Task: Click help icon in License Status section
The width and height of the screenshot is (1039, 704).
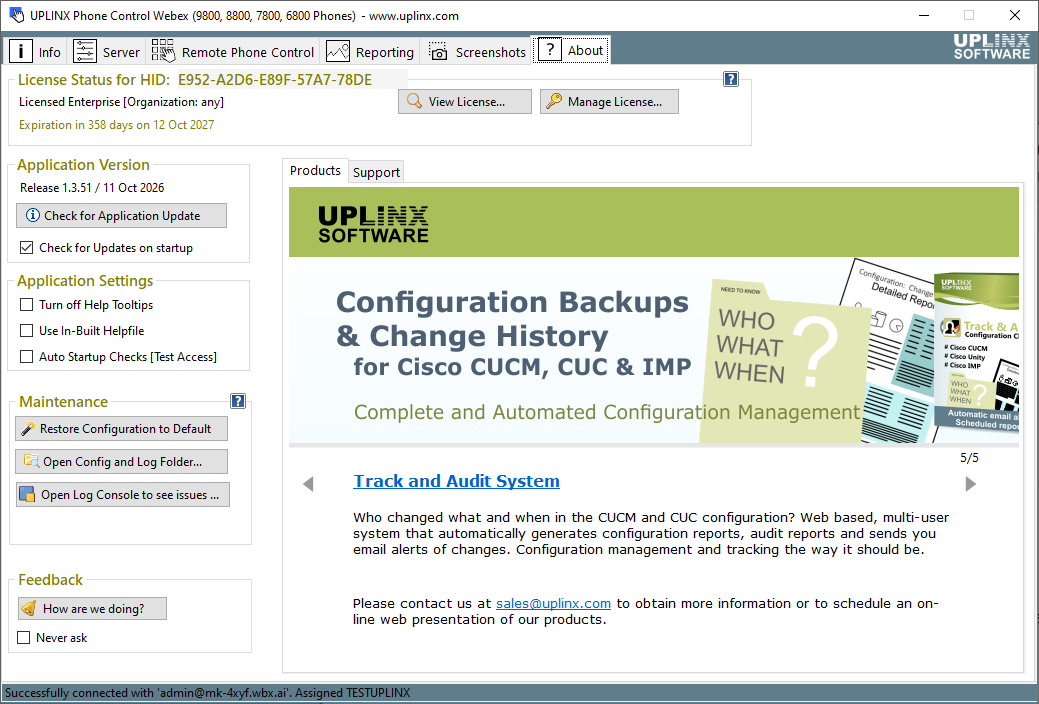Action: click(730, 80)
